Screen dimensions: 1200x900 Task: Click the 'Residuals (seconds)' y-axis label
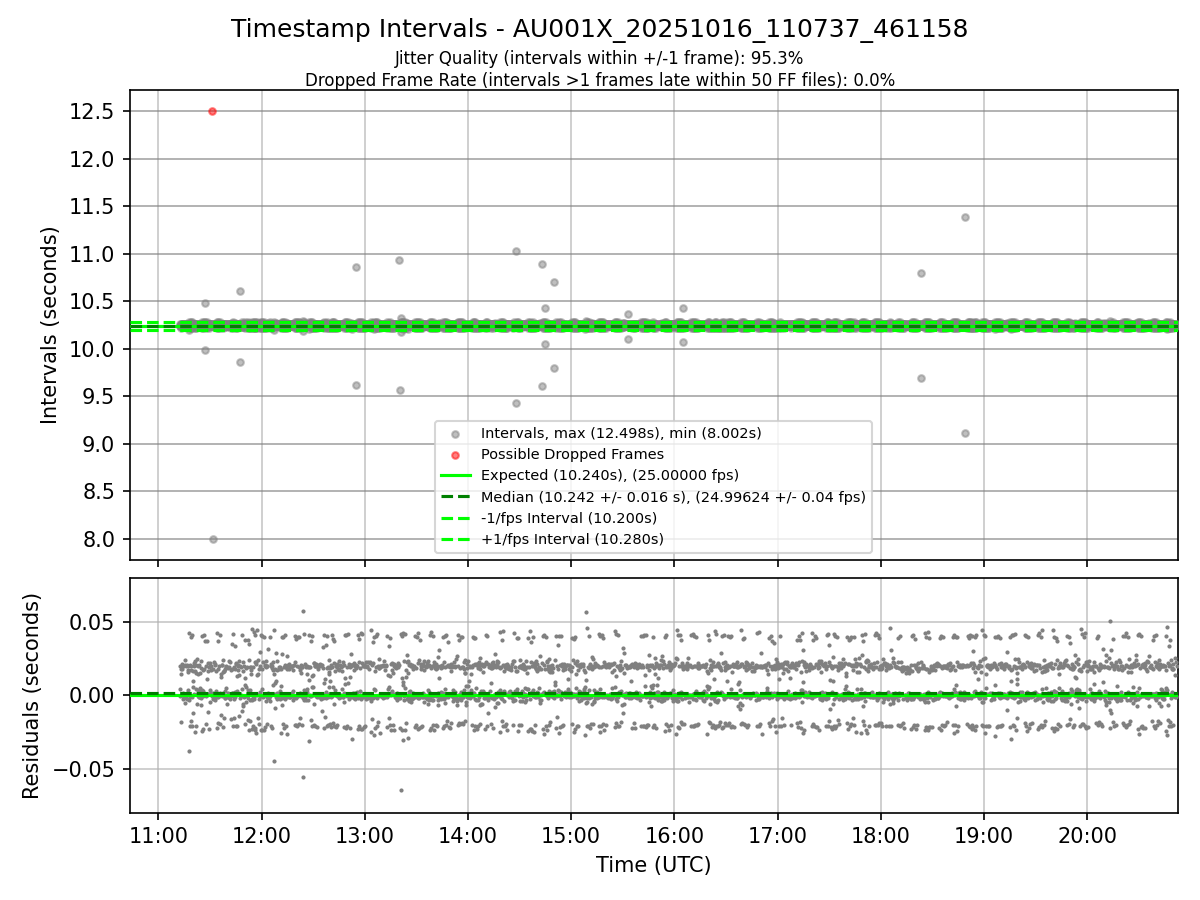pos(31,696)
